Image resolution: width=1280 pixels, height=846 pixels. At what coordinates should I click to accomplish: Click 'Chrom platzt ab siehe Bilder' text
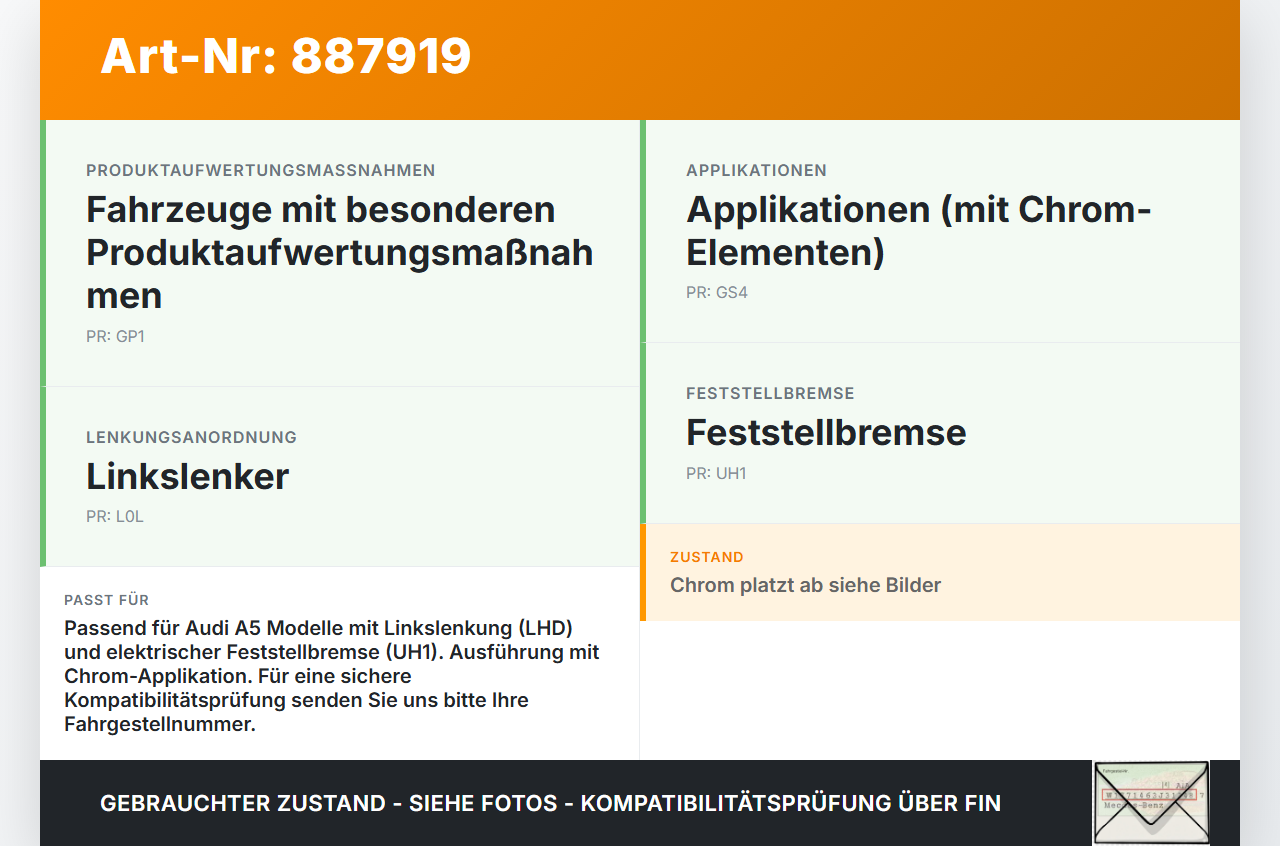point(806,585)
